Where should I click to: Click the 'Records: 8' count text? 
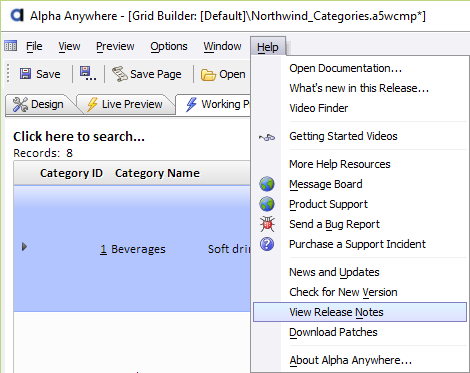click(43, 153)
